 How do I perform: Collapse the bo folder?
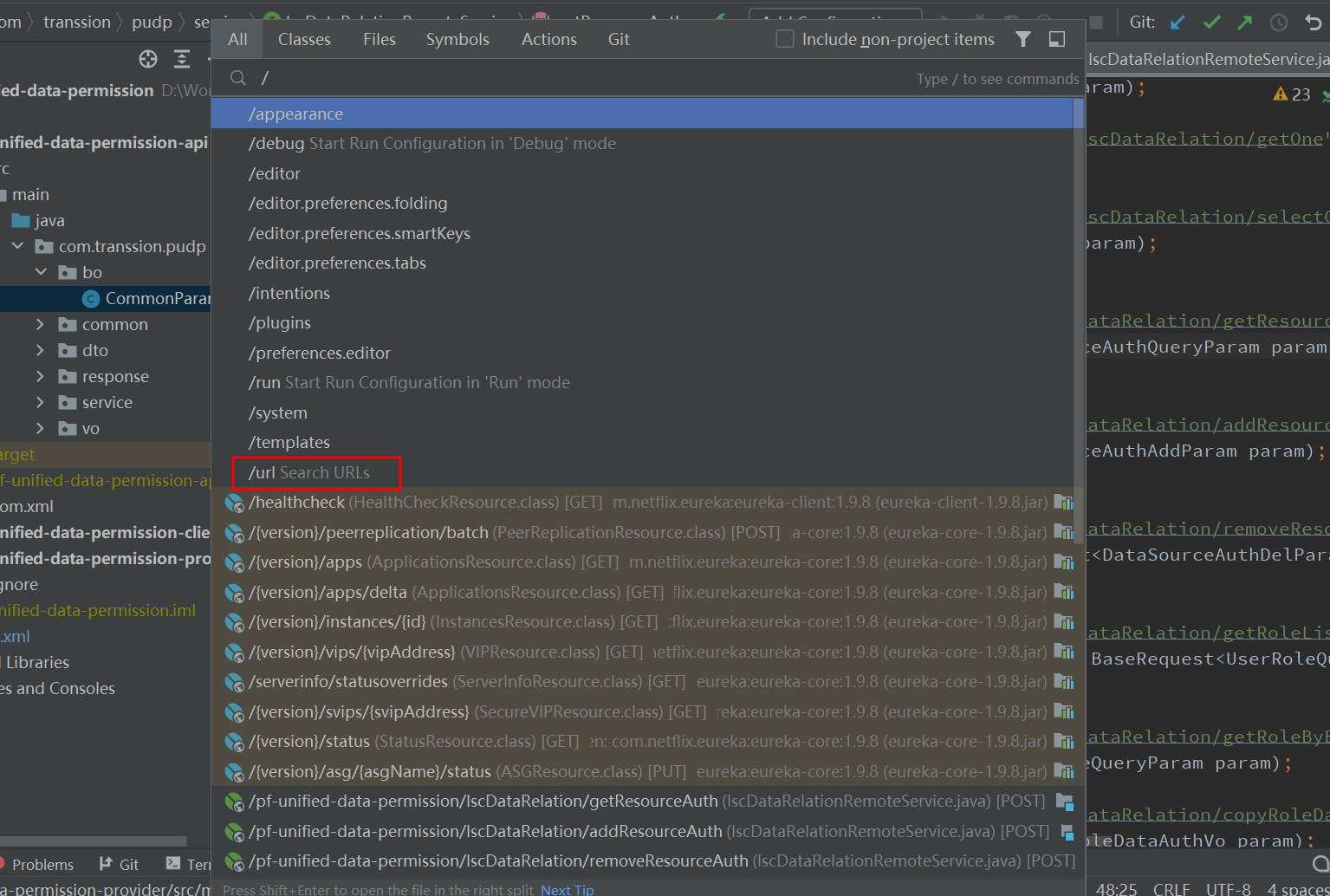coord(41,272)
